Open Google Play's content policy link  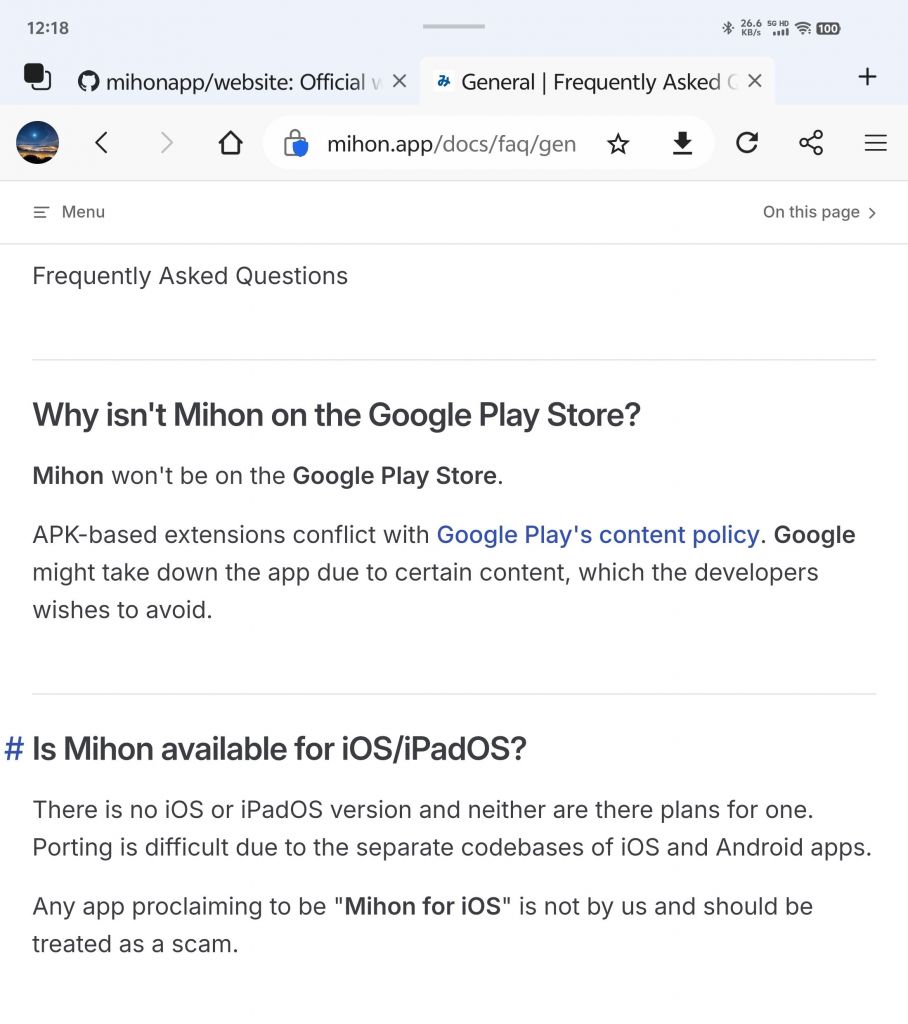tap(597, 535)
